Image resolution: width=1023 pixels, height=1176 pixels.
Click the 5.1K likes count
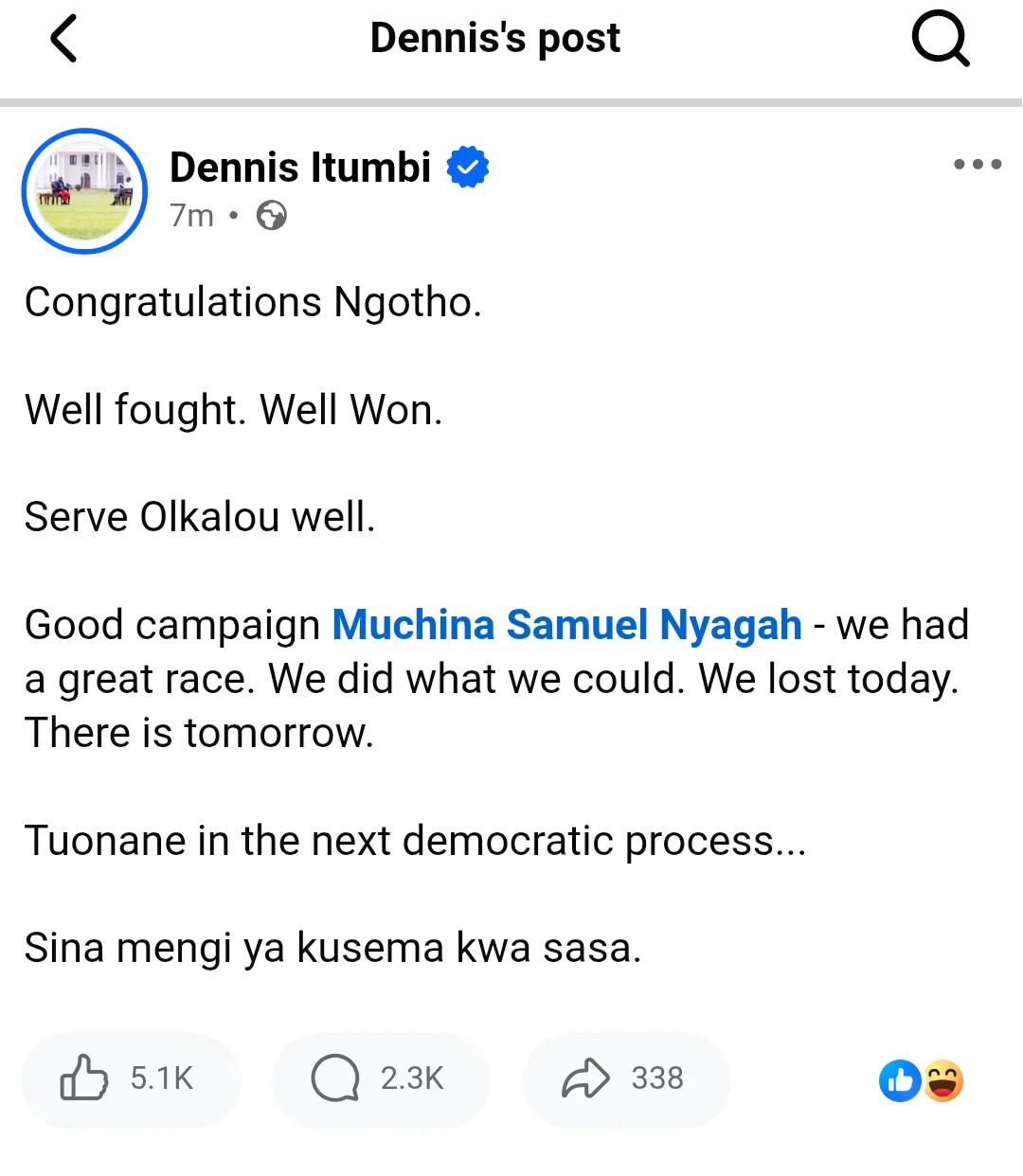pos(162,1078)
